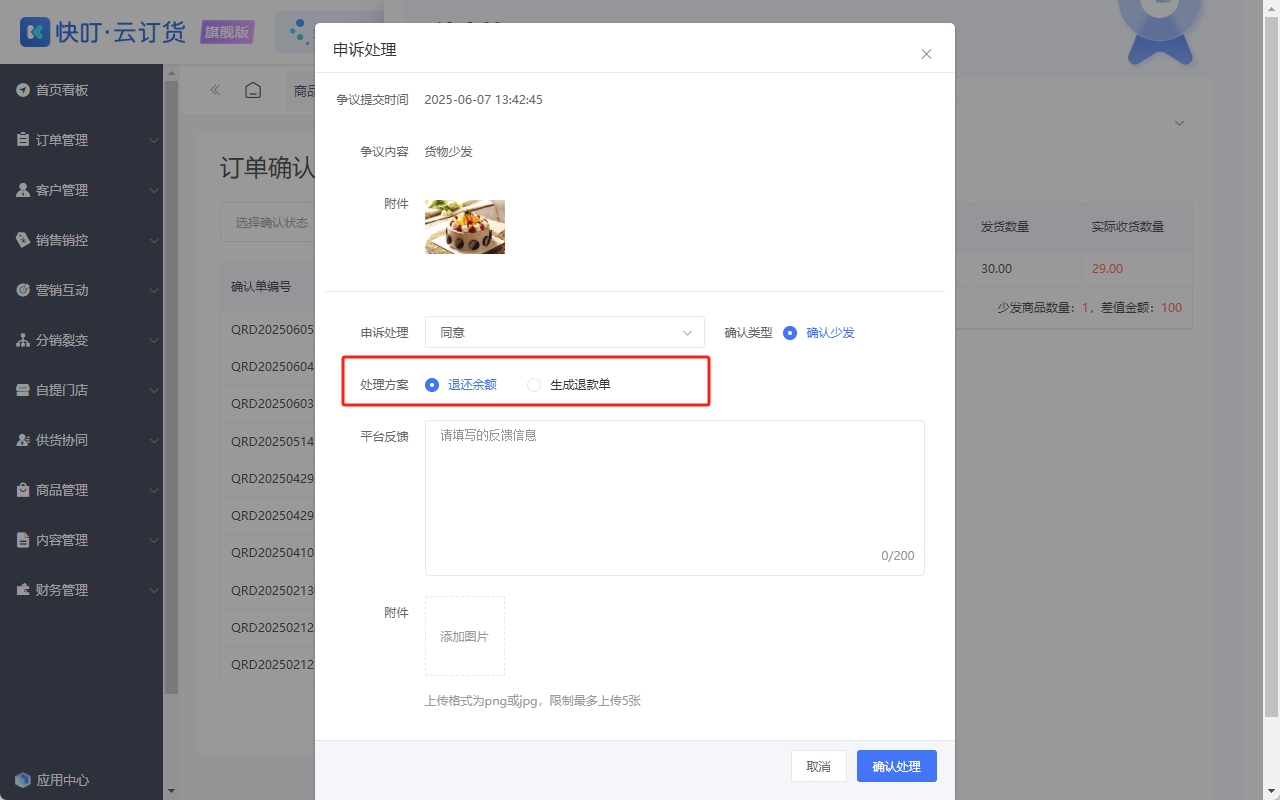Open the 申诉处理 dropdown showing 同意
Viewport: 1280px width, 800px height.
(x=564, y=332)
